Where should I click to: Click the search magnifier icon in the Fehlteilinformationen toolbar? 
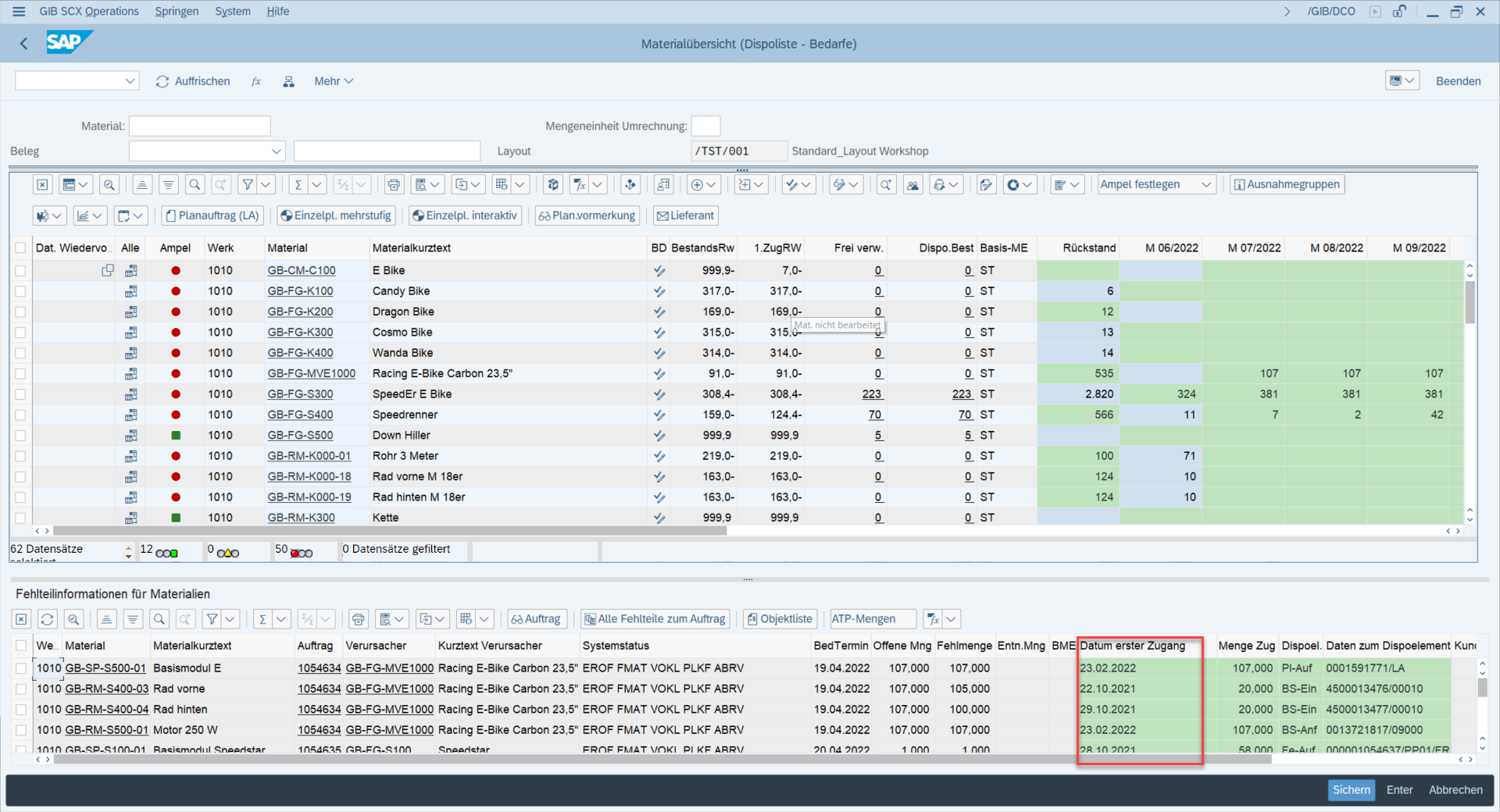159,619
